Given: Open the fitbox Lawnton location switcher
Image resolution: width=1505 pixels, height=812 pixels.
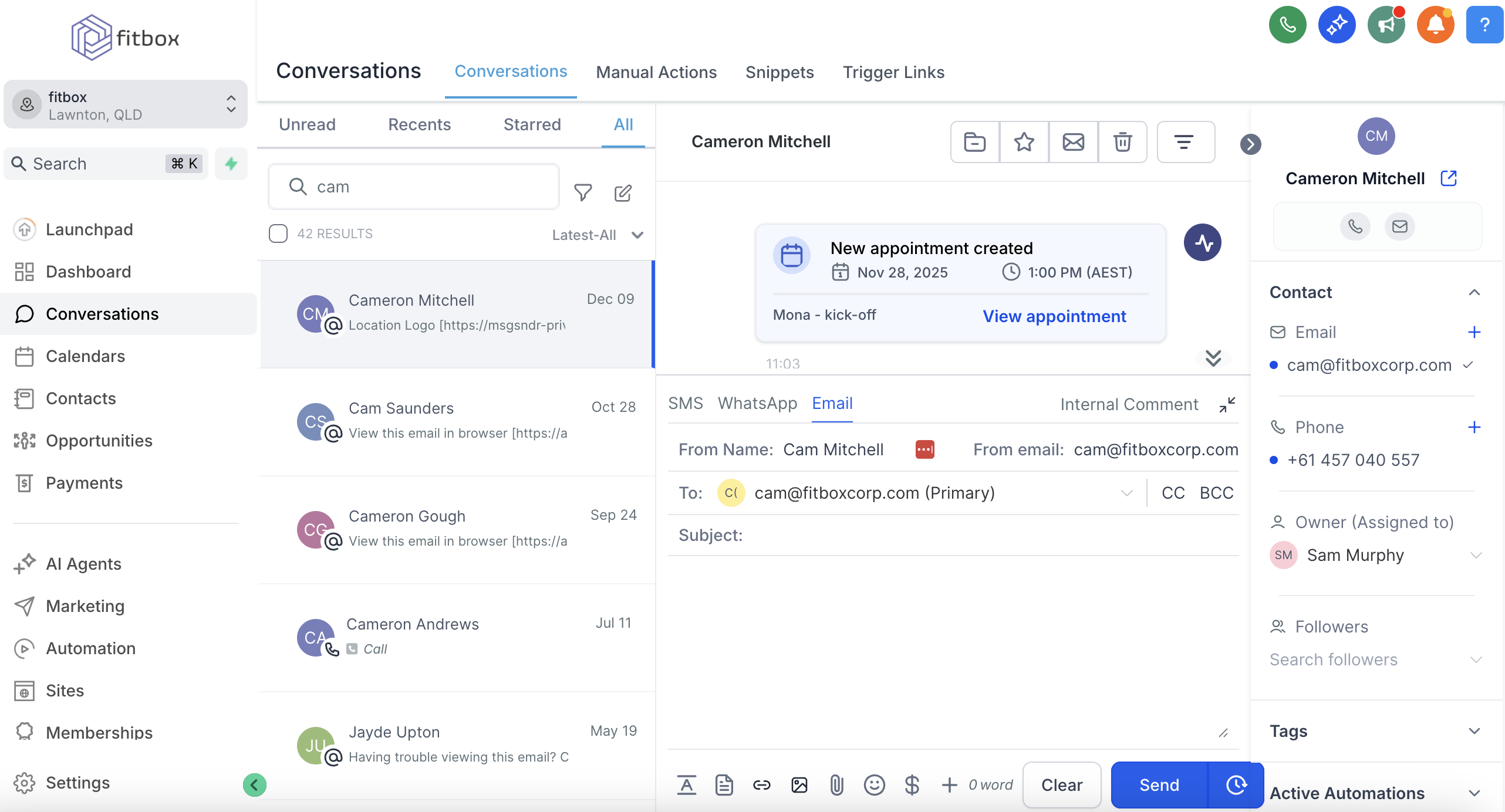Looking at the screenshot, I should [x=125, y=104].
